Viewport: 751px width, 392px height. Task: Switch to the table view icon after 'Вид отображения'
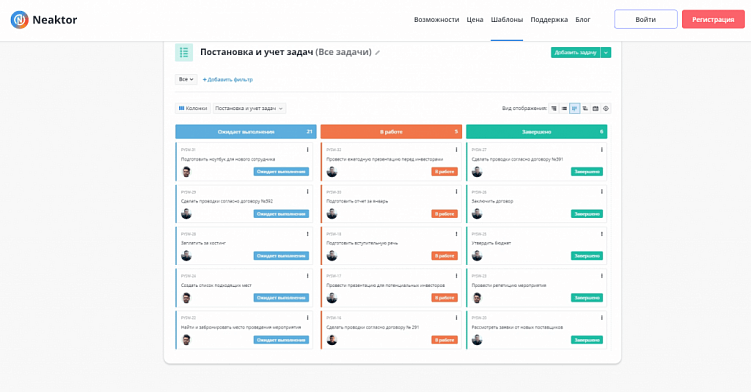[554, 108]
